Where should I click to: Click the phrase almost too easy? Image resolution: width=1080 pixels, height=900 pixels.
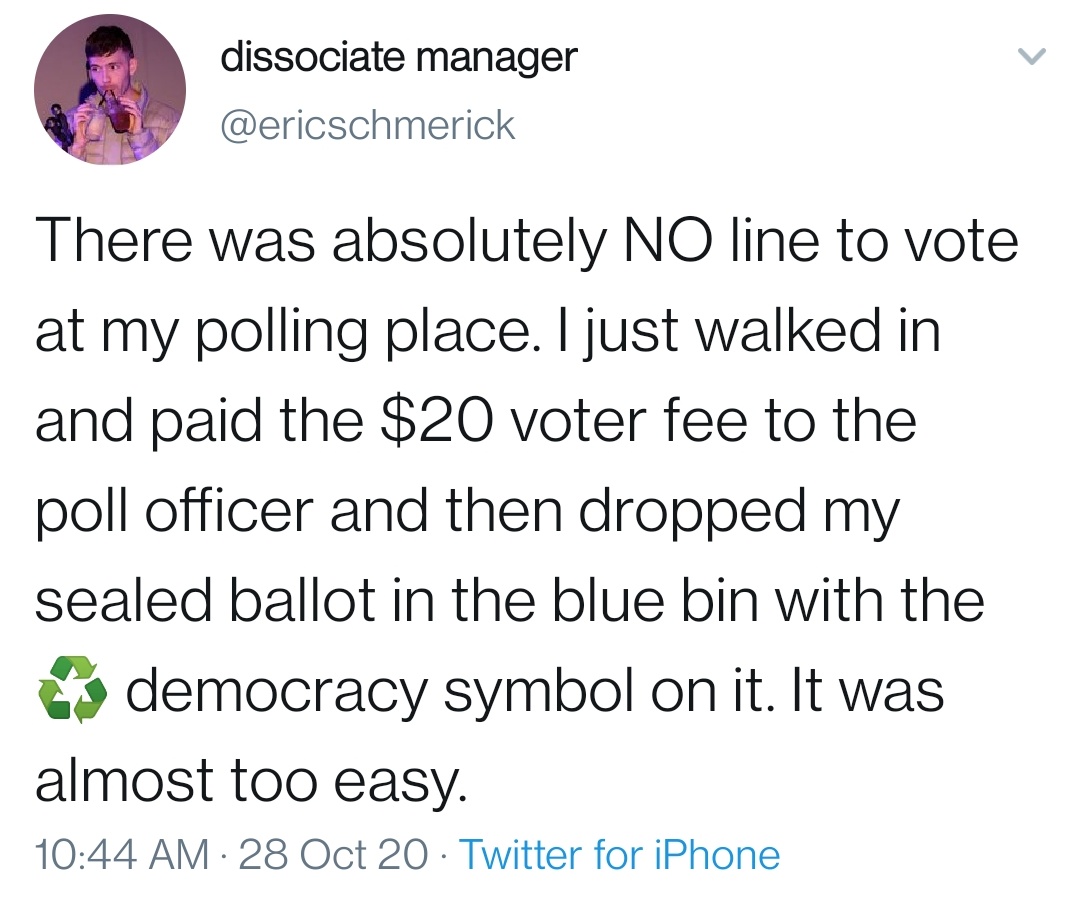(251, 782)
